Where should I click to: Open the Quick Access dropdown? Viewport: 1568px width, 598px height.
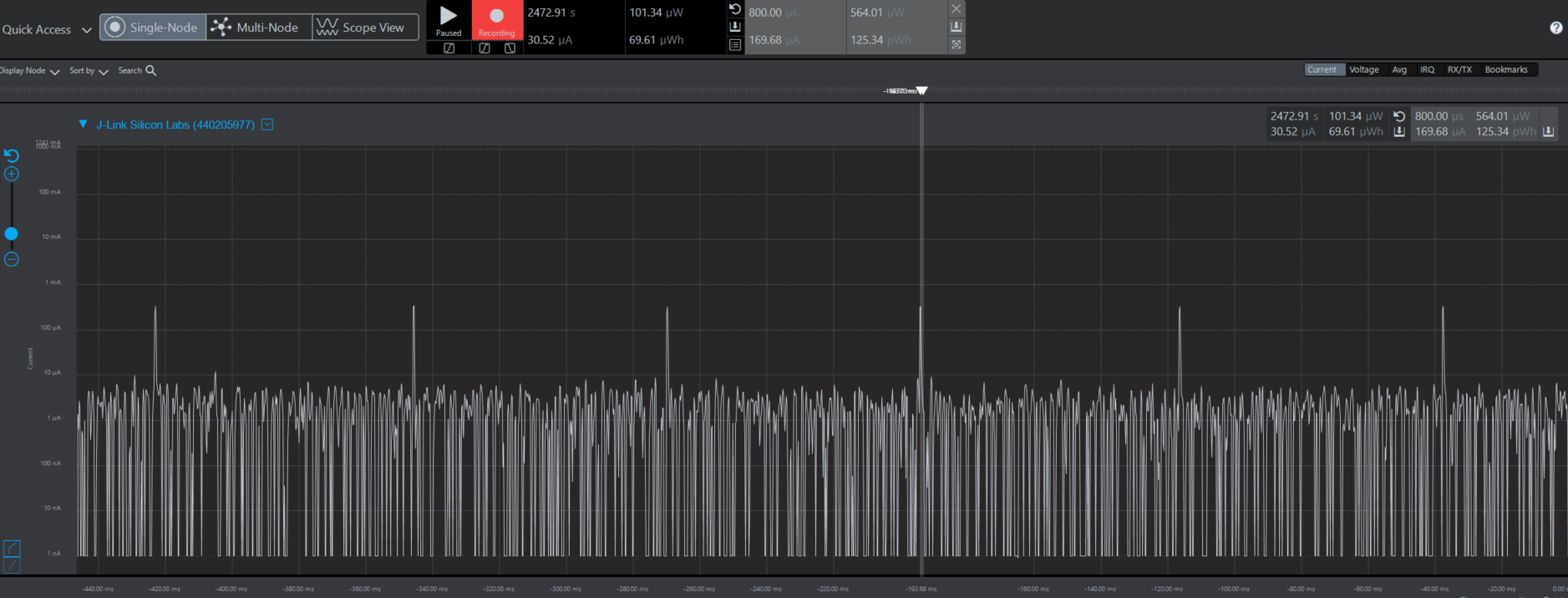tap(47, 29)
